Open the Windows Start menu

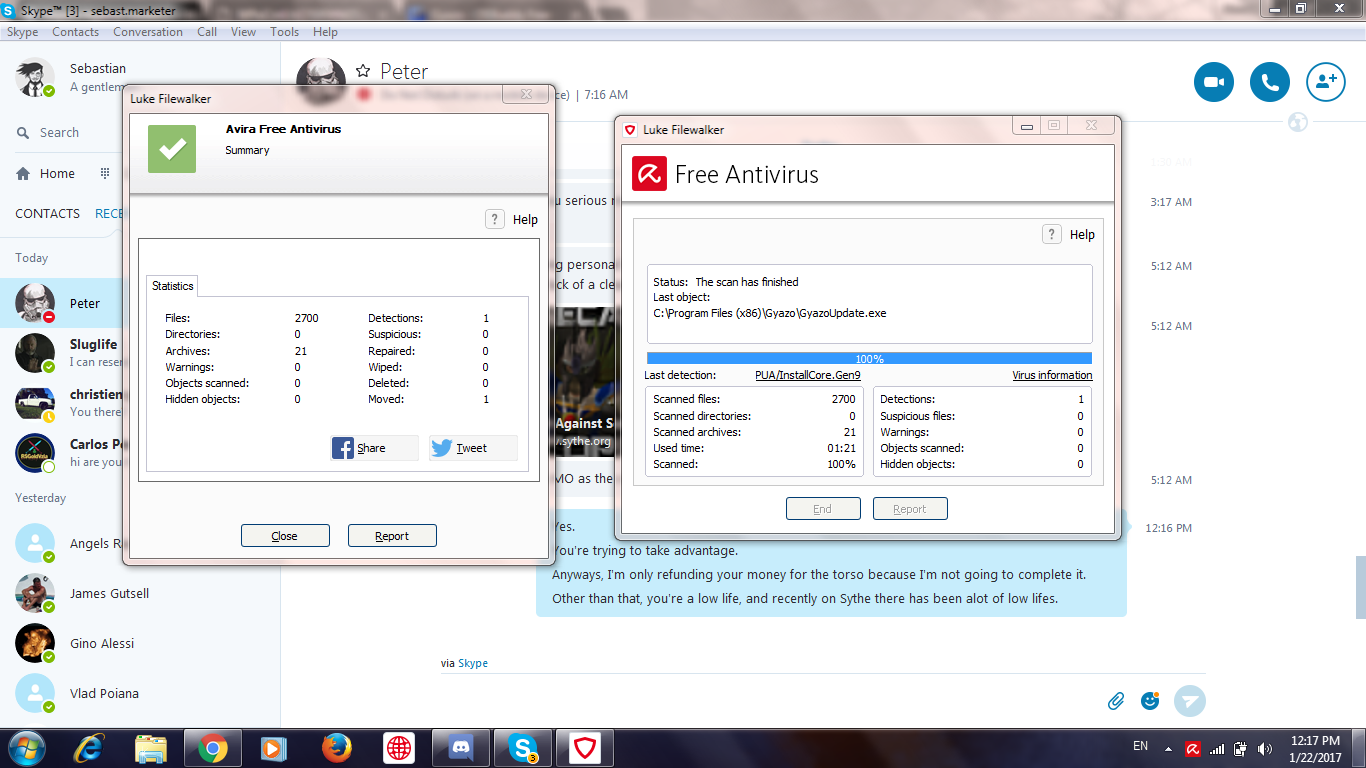[x=26, y=748]
